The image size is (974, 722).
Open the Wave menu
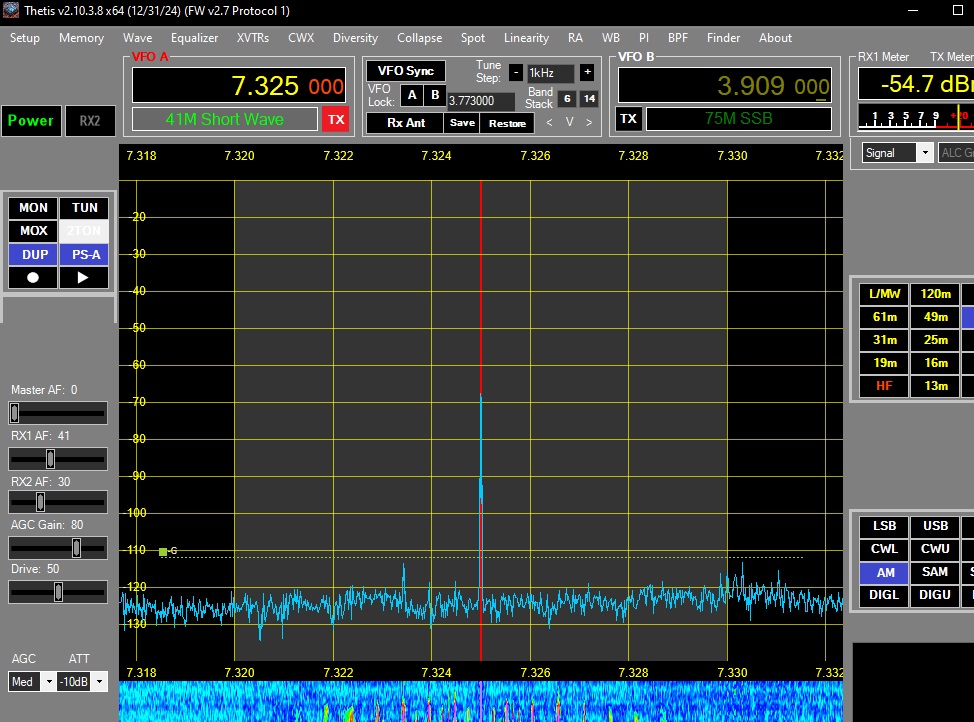pyautogui.click(x=137, y=38)
